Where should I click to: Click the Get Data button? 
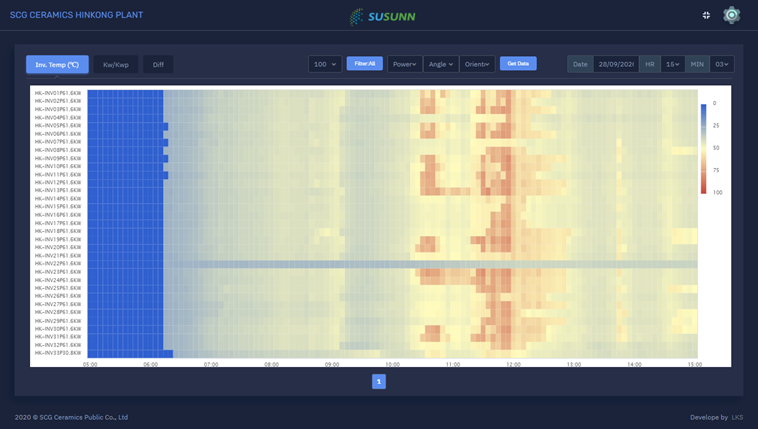(x=518, y=63)
